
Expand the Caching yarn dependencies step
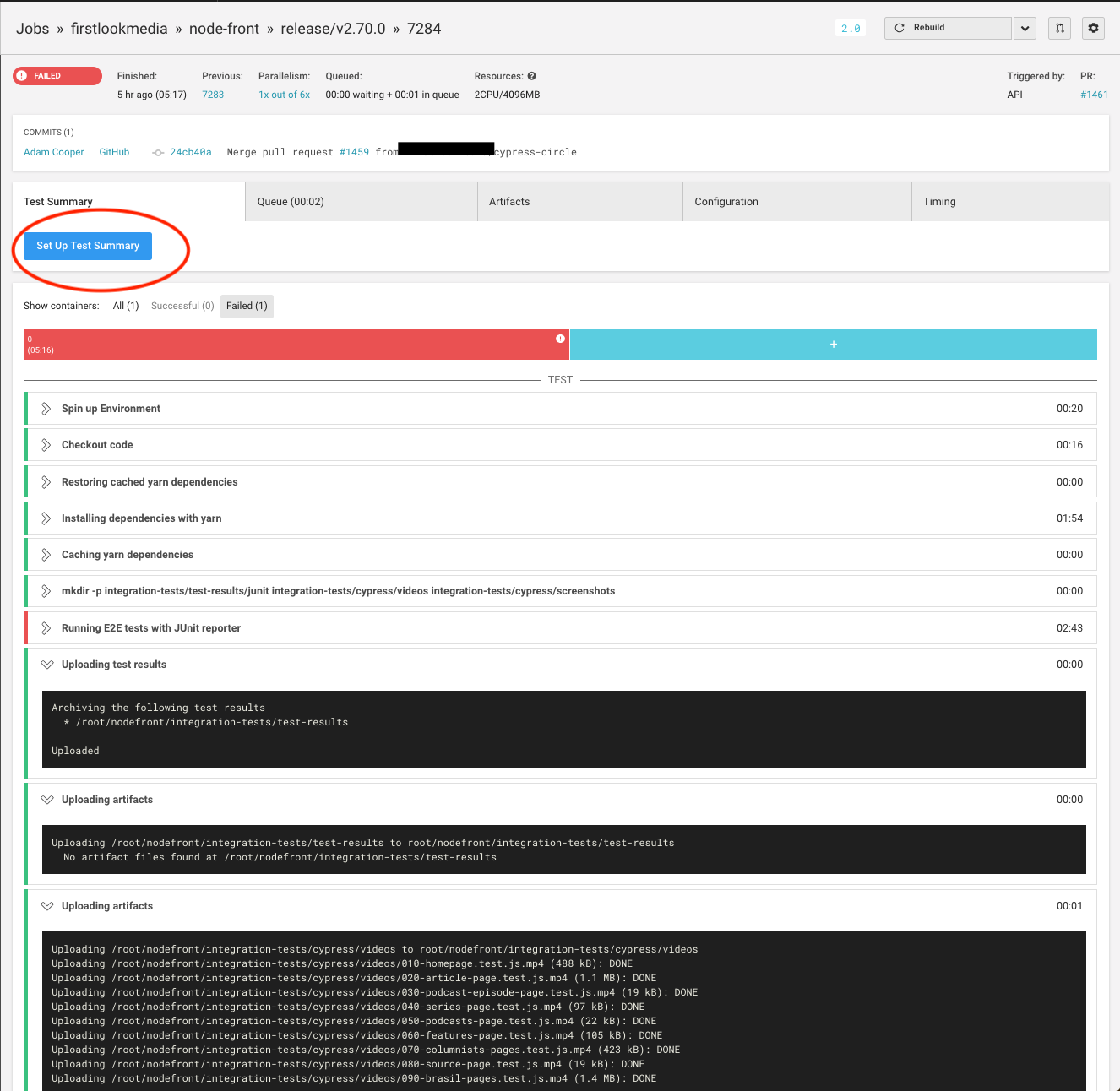click(46, 555)
